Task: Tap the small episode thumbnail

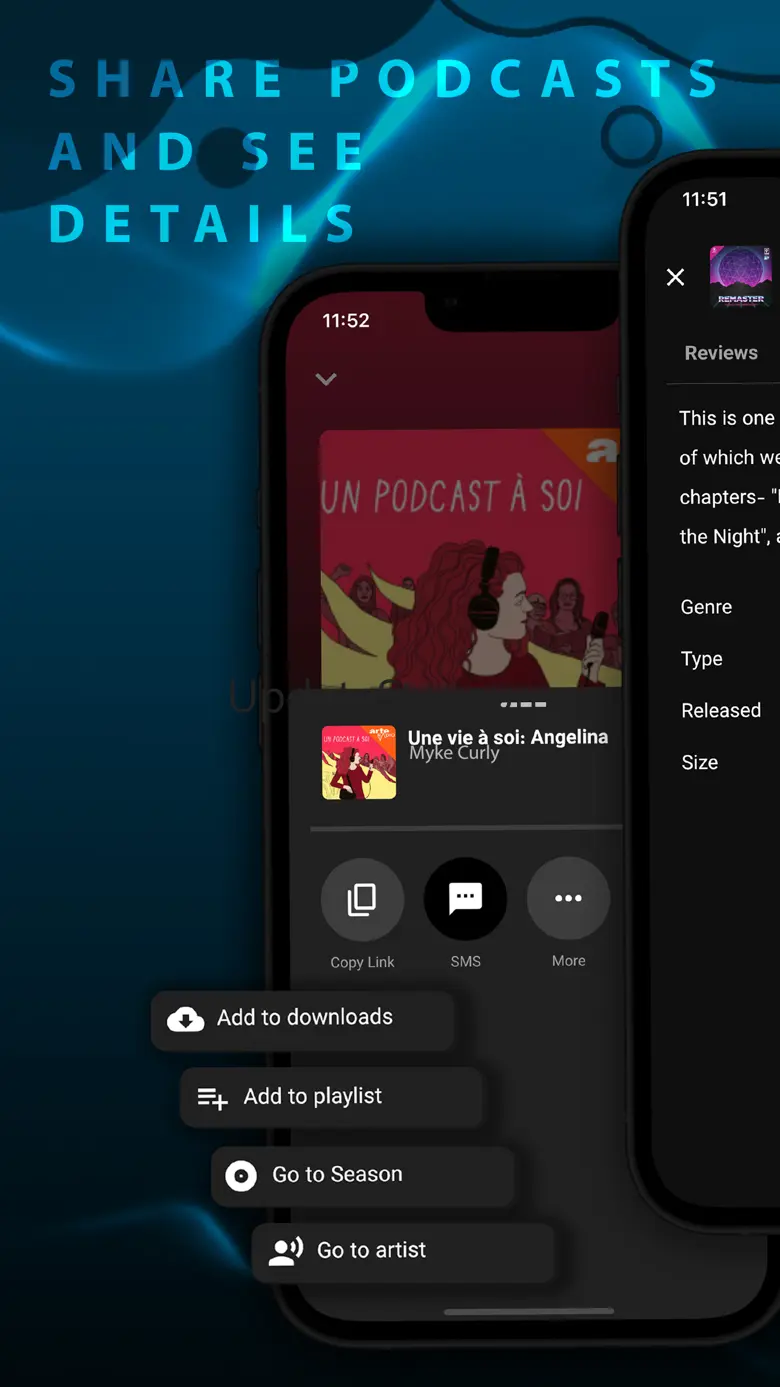Action: [359, 763]
